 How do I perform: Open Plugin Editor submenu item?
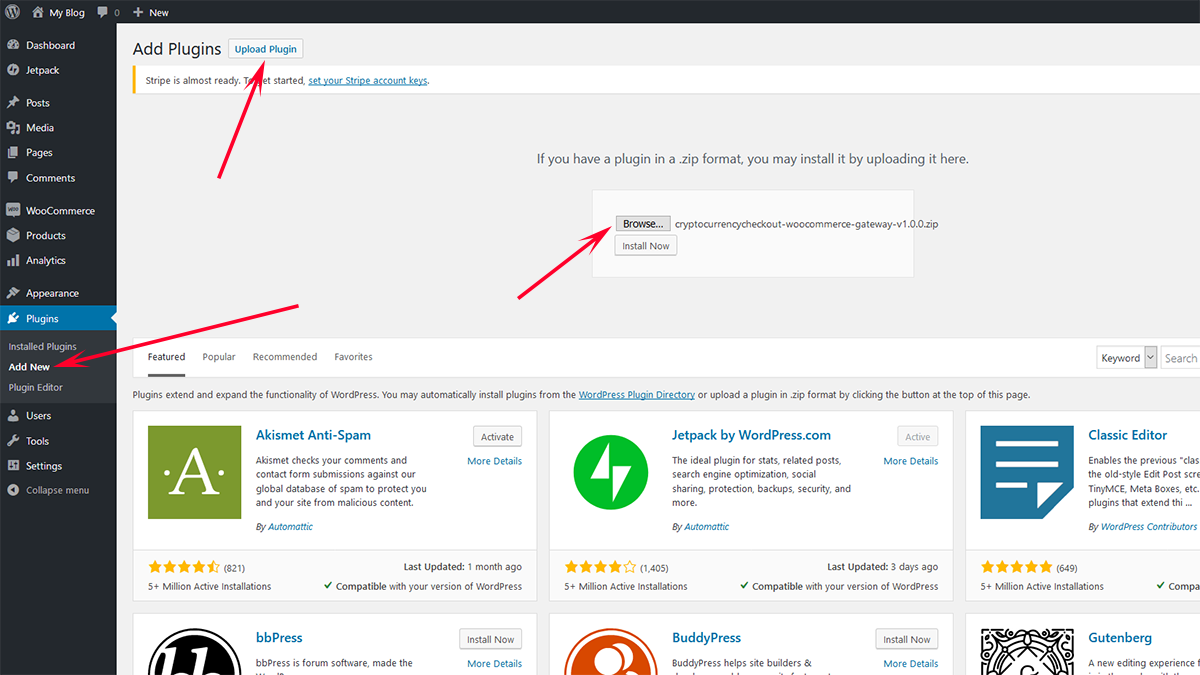pos(36,387)
